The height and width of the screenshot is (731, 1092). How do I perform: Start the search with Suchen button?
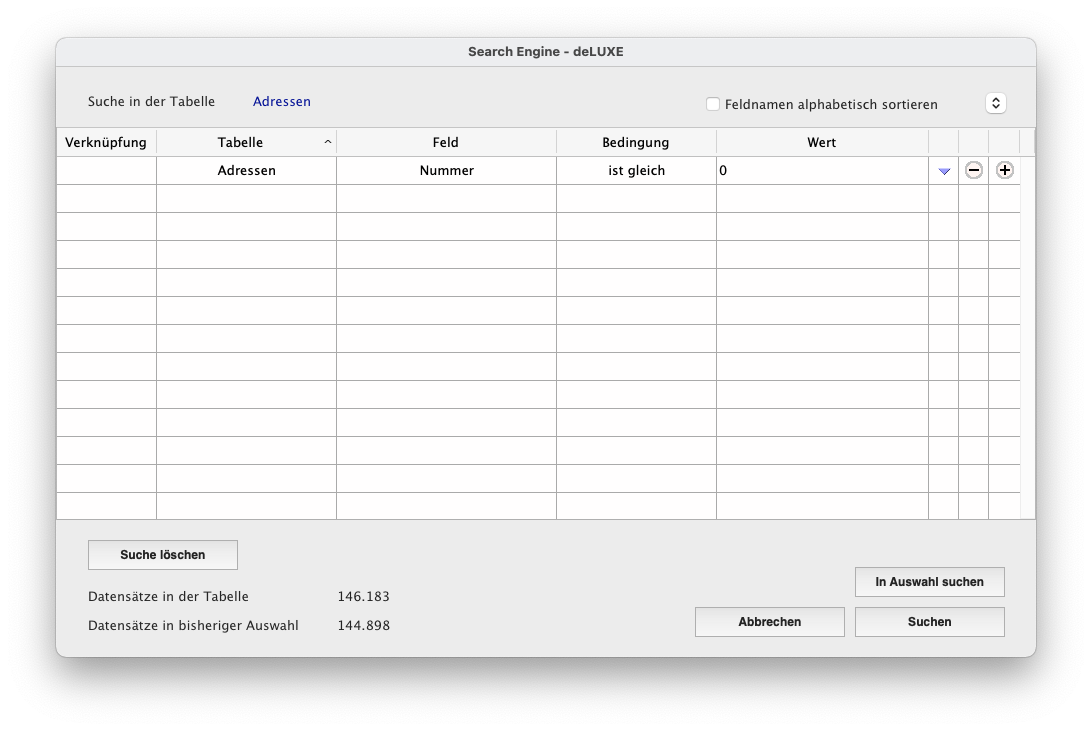(x=929, y=622)
